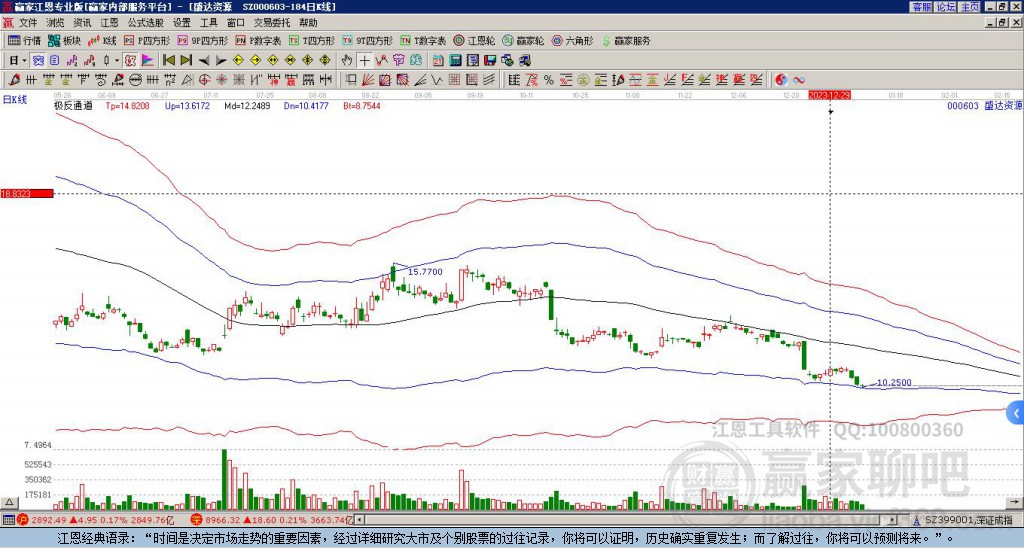
Task: Select the hand pan tool
Action: 346,61
